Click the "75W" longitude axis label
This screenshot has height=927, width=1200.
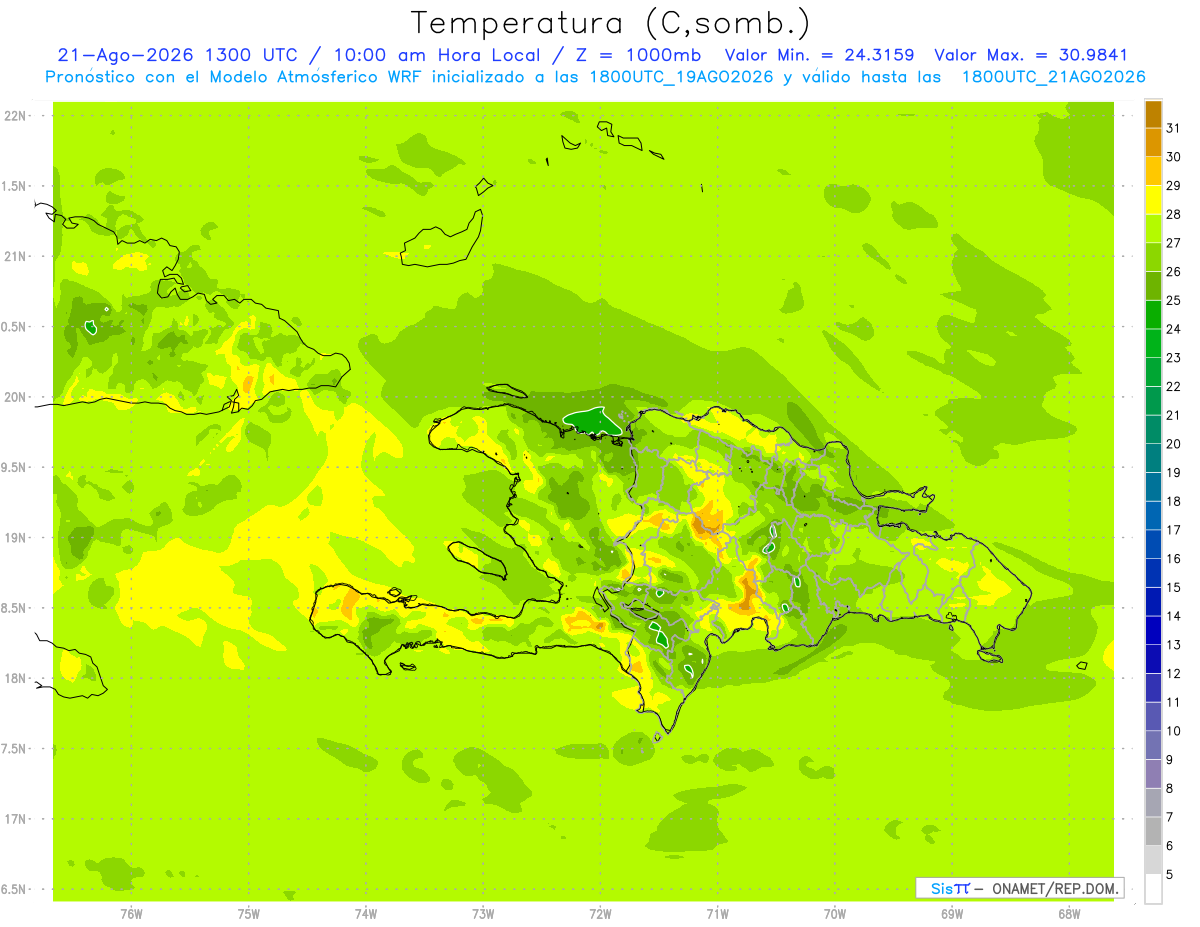(249, 913)
